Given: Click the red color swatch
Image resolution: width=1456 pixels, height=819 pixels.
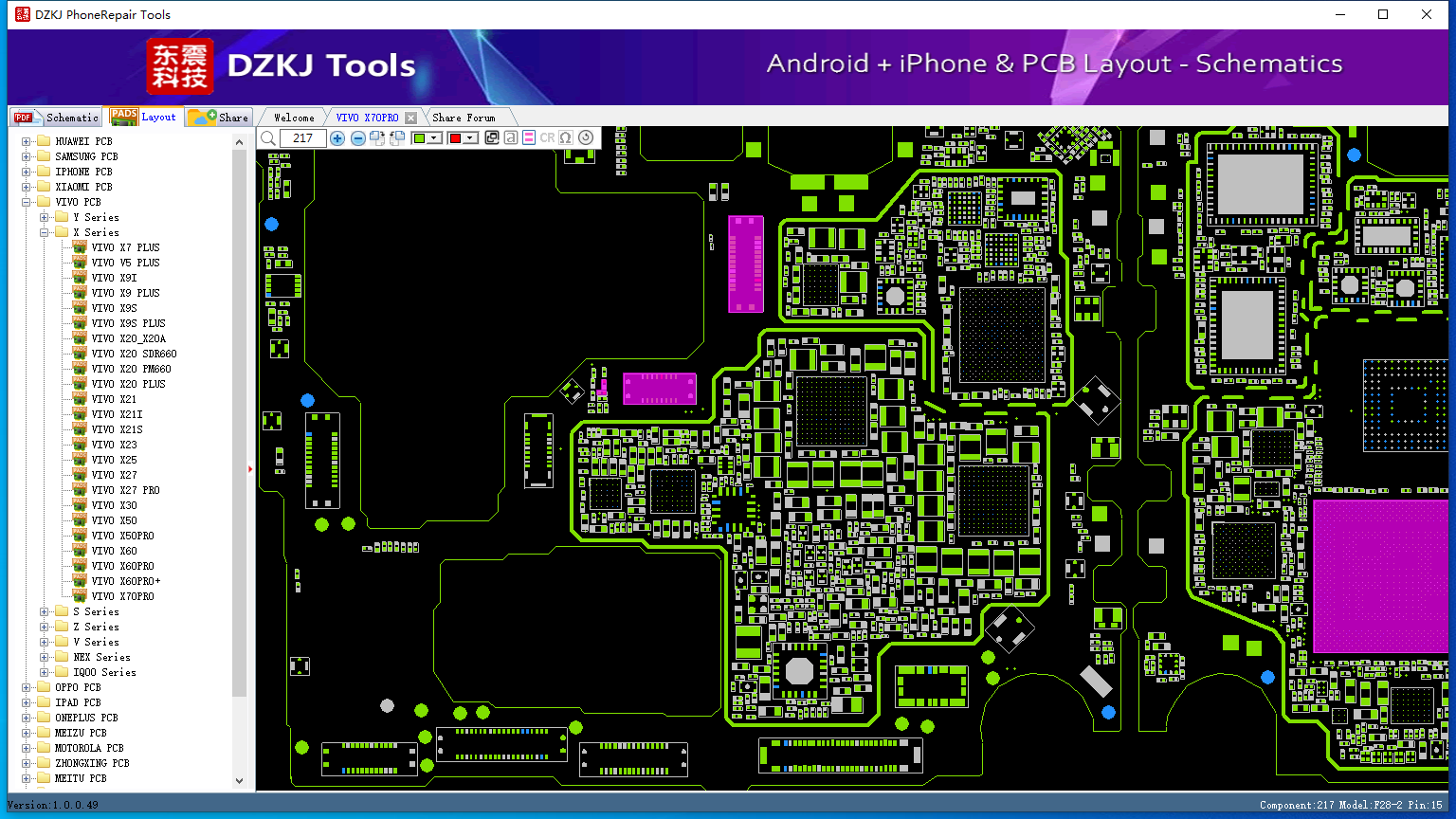Looking at the screenshot, I should tap(455, 138).
